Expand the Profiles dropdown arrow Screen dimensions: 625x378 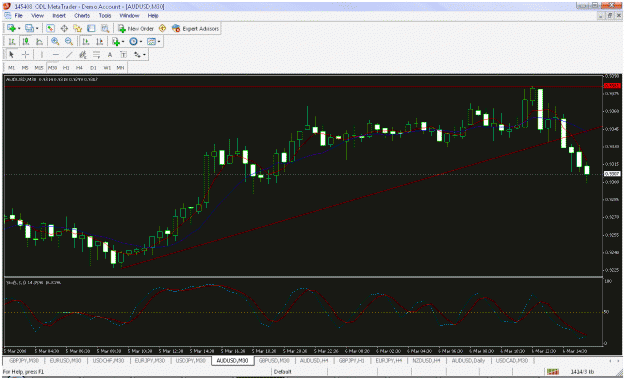(x=37, y=29)
